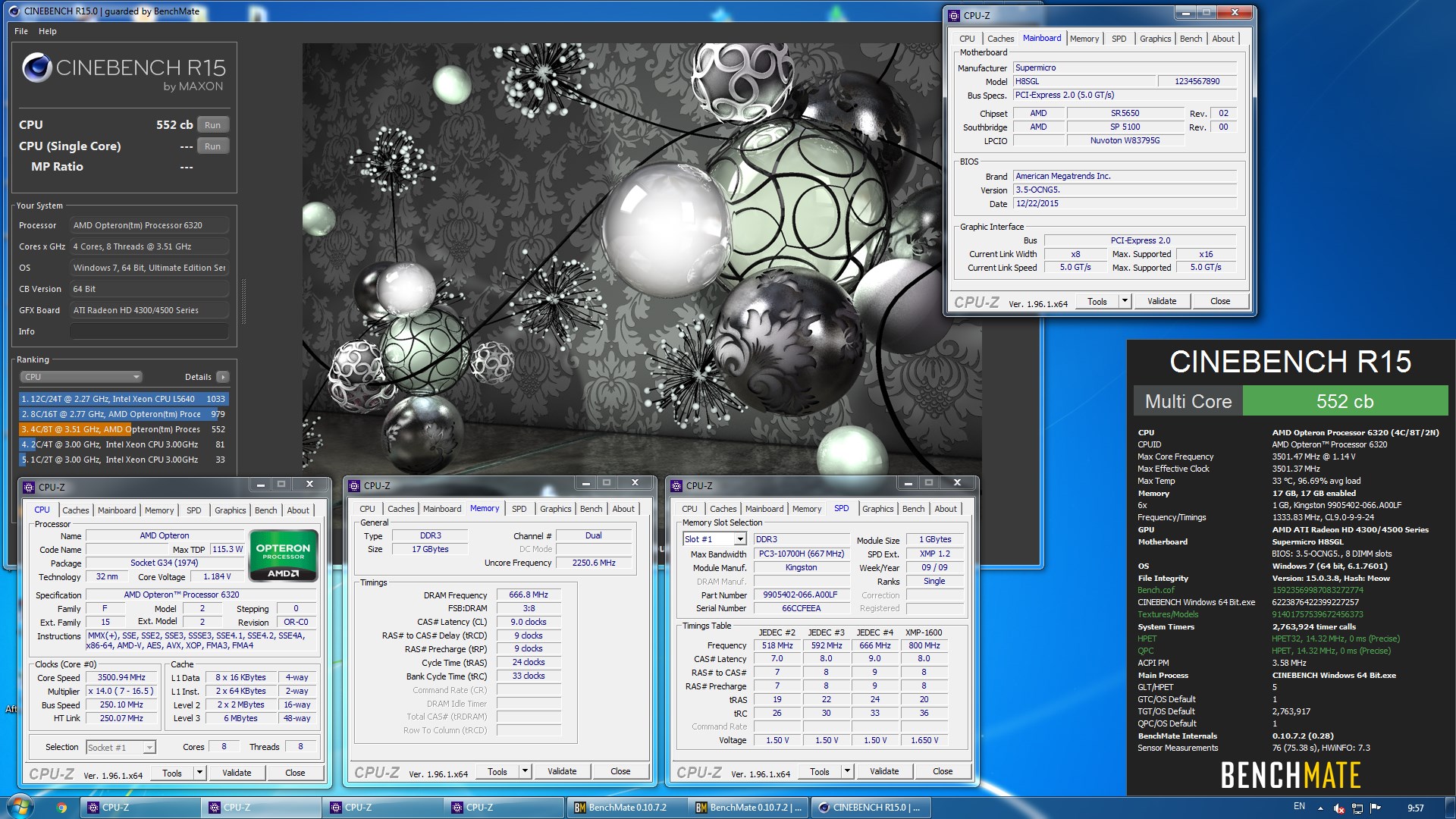Click Validate in CPU-Z Memory window

[x=562, y=771]
